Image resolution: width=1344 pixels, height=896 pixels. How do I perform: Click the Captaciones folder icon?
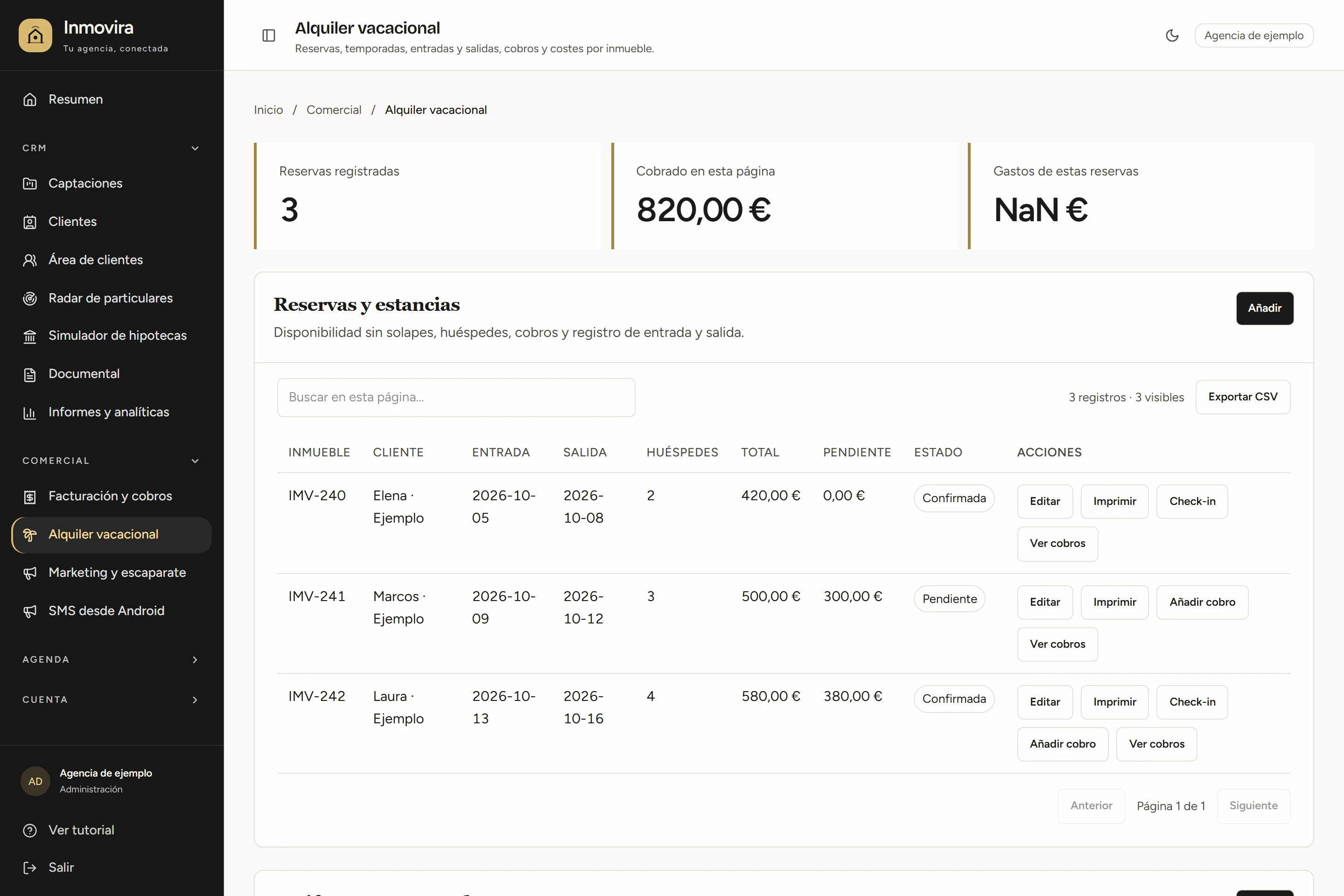(30, 183)
